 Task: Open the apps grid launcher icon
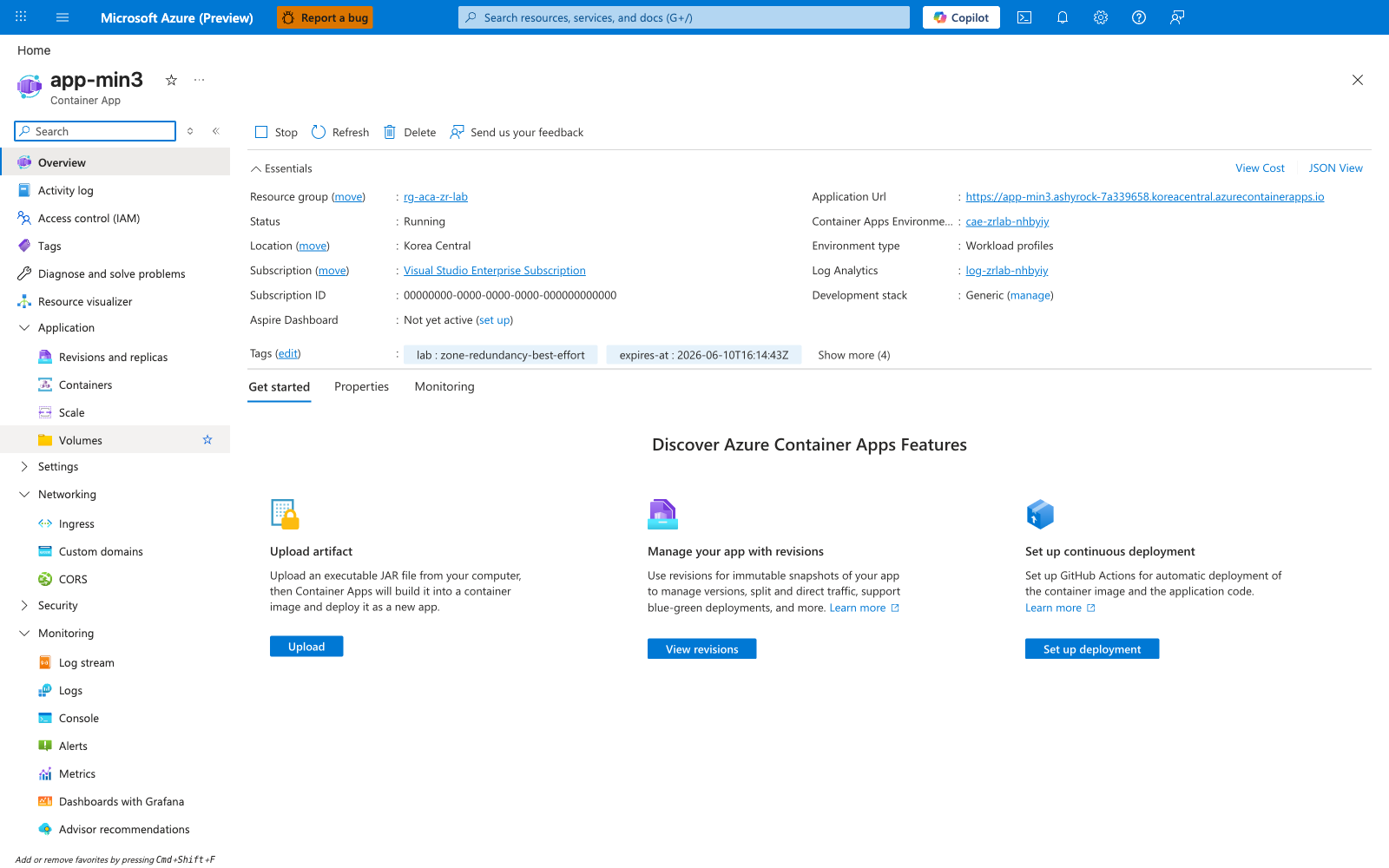coord(21,17)
